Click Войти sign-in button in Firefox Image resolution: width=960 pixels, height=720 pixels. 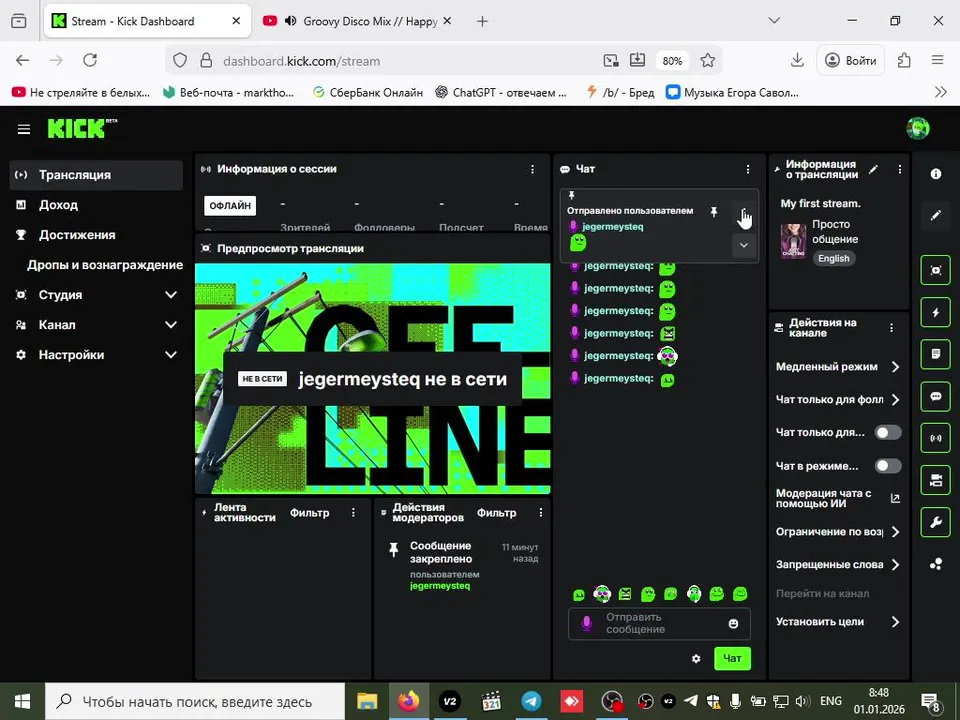(x=850, y=60)
